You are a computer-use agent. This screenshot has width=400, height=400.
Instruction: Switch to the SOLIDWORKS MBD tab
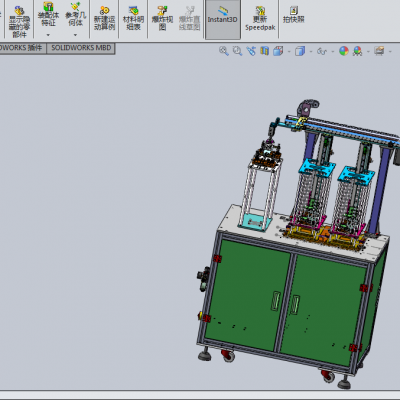coord(81,48)
